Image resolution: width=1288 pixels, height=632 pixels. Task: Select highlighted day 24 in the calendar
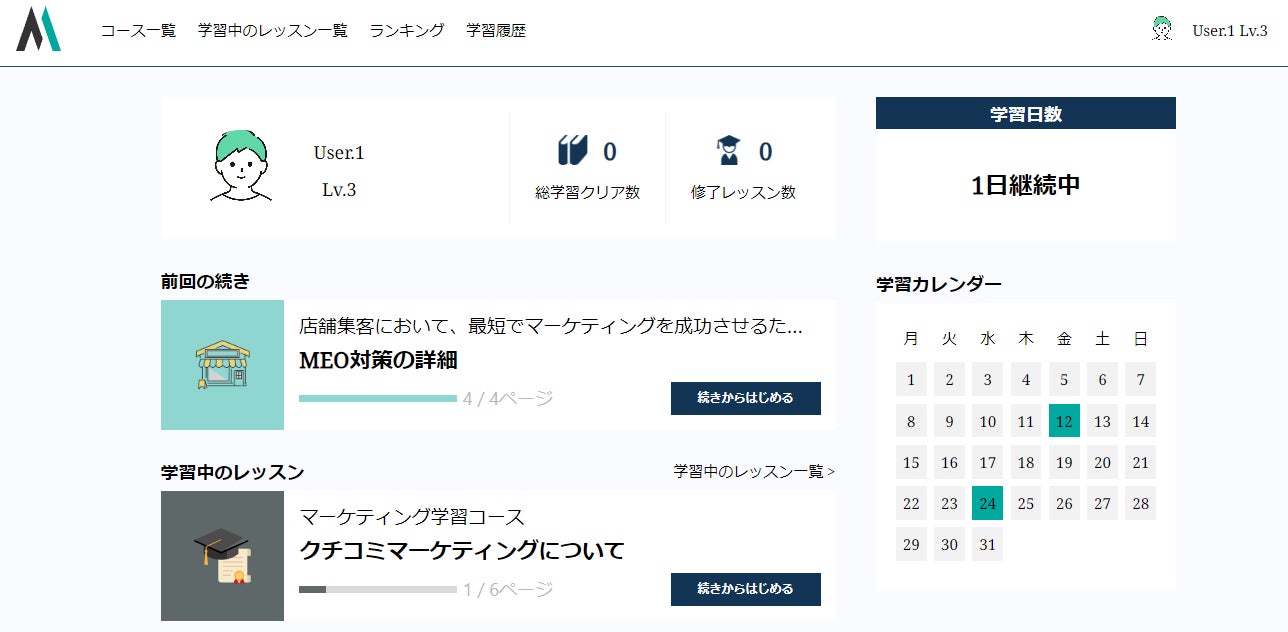(987, 504)
